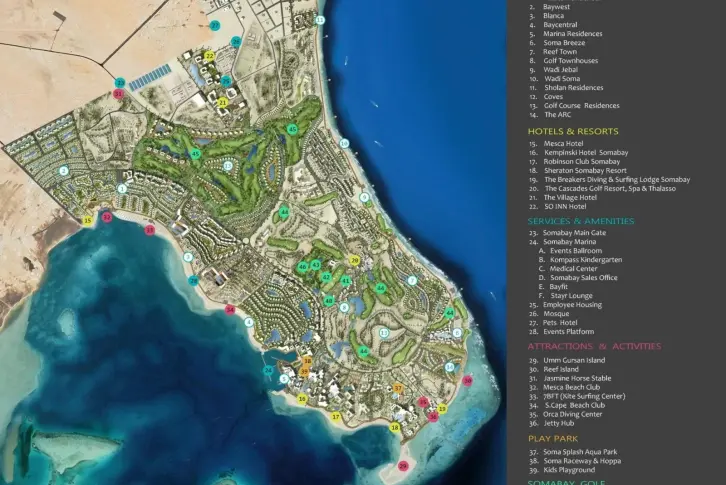Click marker 10 for Wadi Soma on coast
Image resolution: width=726 pixels, height=485 pixels.
[344, 143]
